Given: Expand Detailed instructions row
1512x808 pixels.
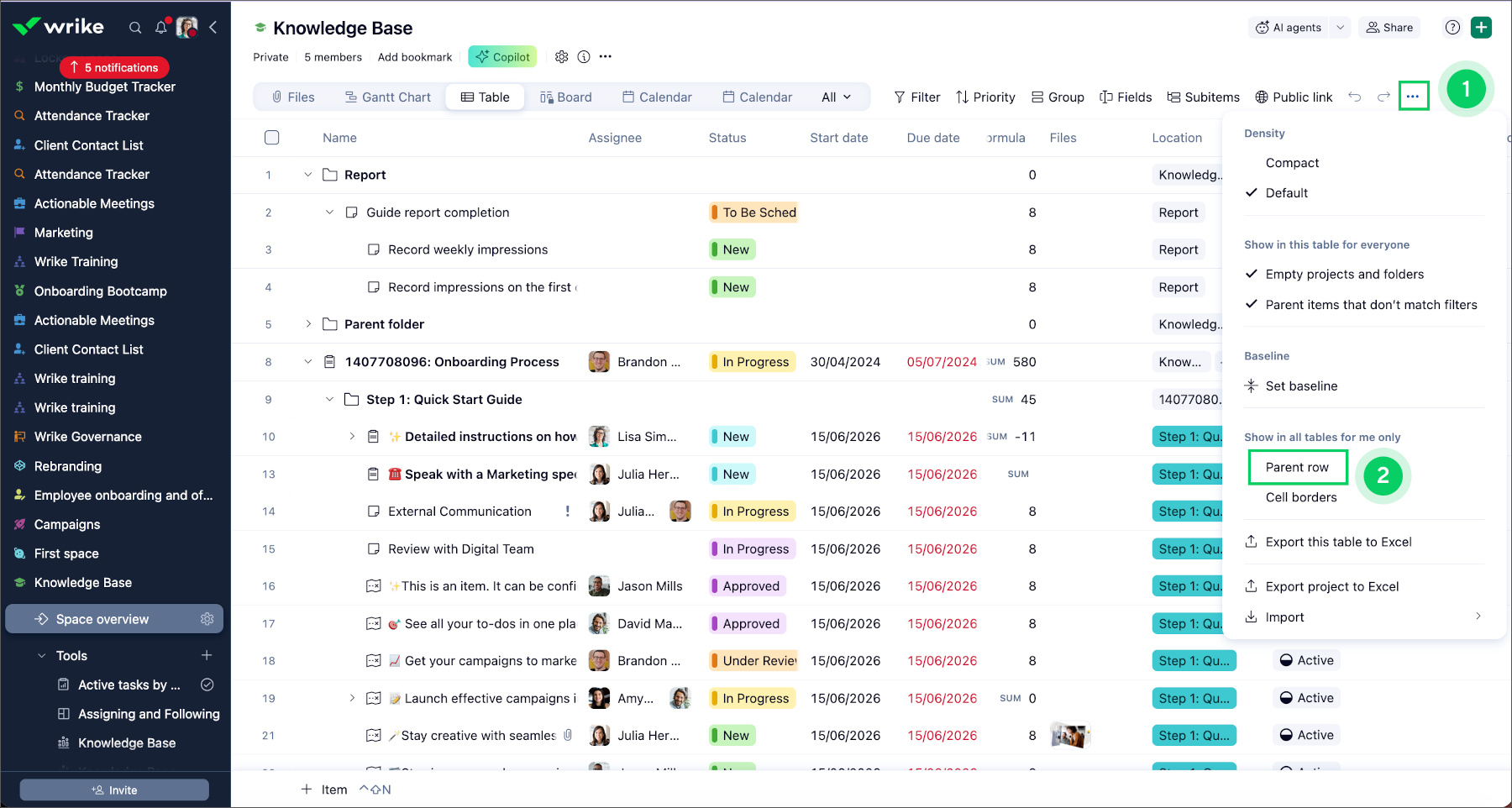Looking at the screenshot, I should pos(352,437).
